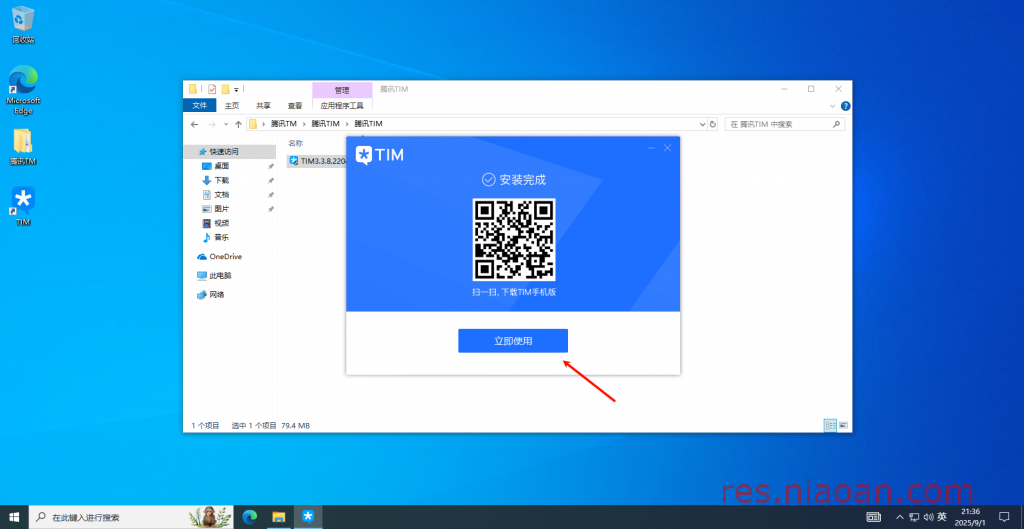
Task: Refresh the current folder view
Action: [712, 124]
